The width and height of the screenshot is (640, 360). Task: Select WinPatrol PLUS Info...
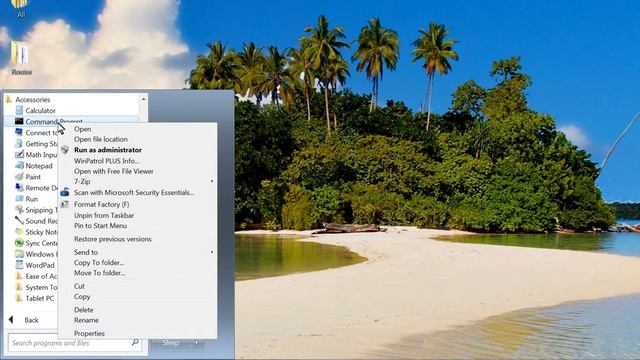tap(107, 161)
